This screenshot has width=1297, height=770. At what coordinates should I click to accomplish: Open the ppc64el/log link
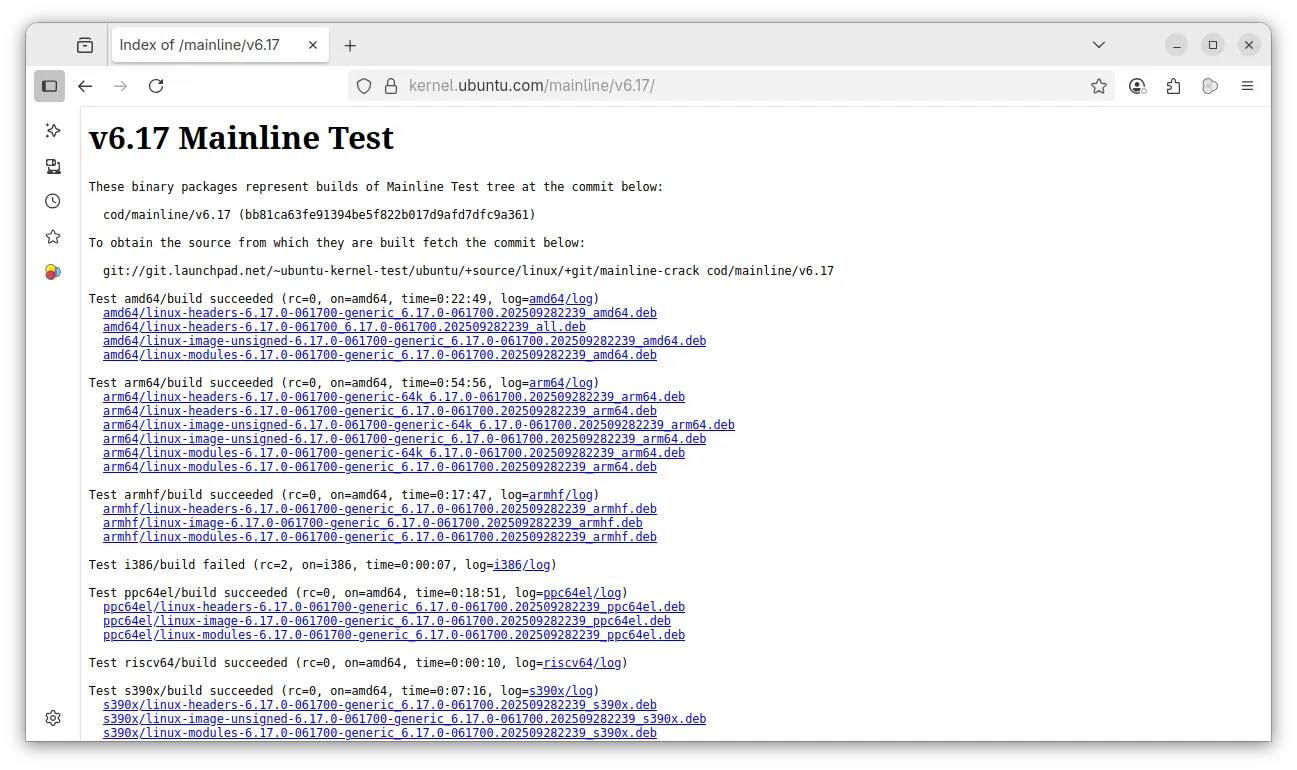tap(582, 593)
